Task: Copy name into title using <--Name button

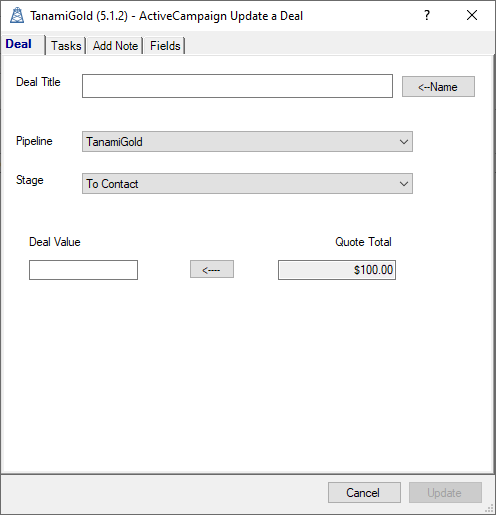Action: point(438,87)
